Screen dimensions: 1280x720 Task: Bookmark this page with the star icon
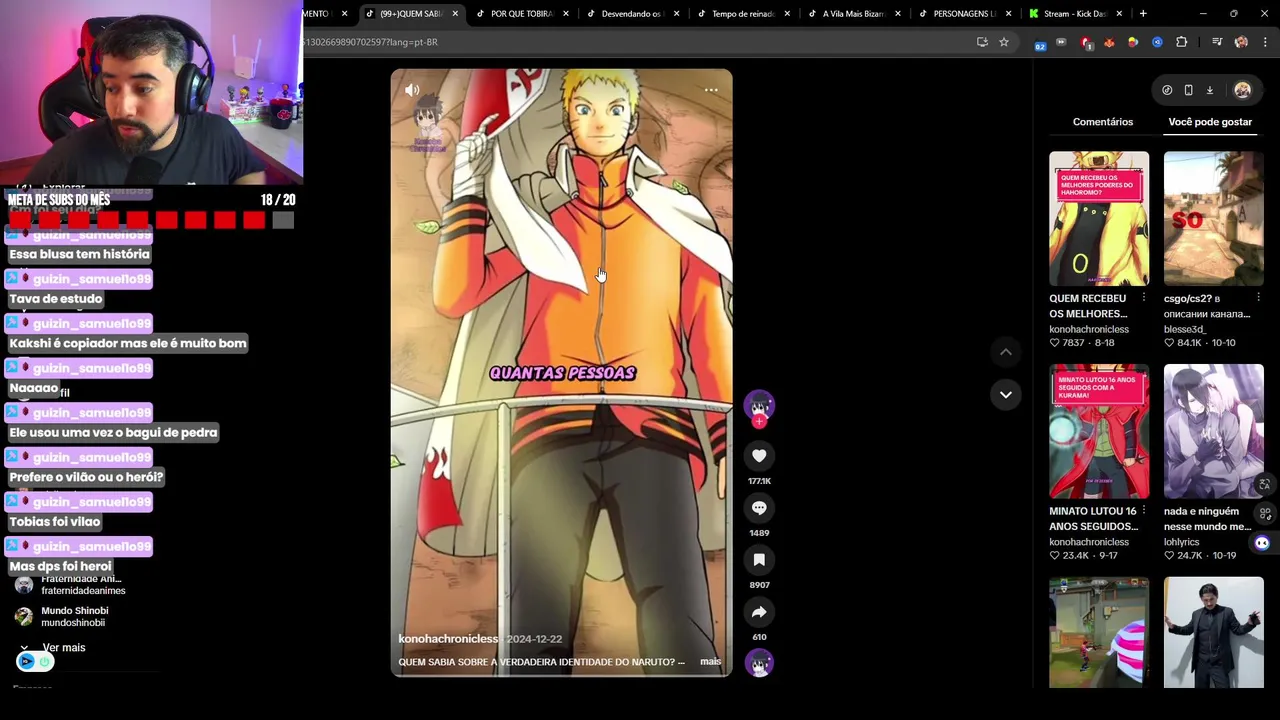tap(1004, 42)
